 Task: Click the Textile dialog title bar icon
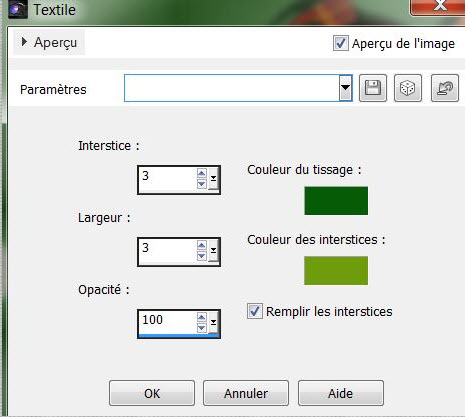[x=17, y=9]
